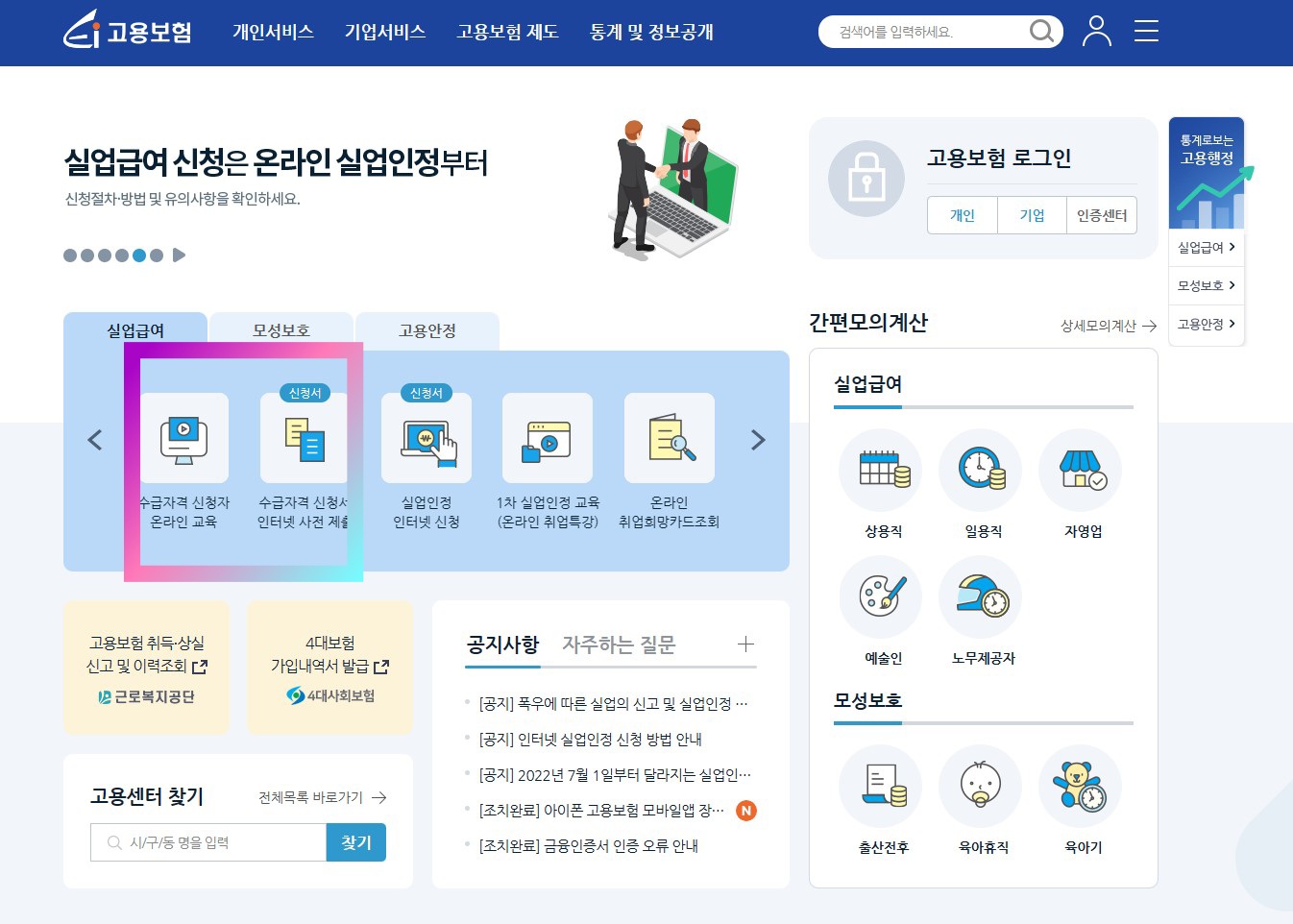The width and height of the screenshot is (1293, 924).
Task: Expand 고용안정 in the side quick menu
Action: (1207, 324)
